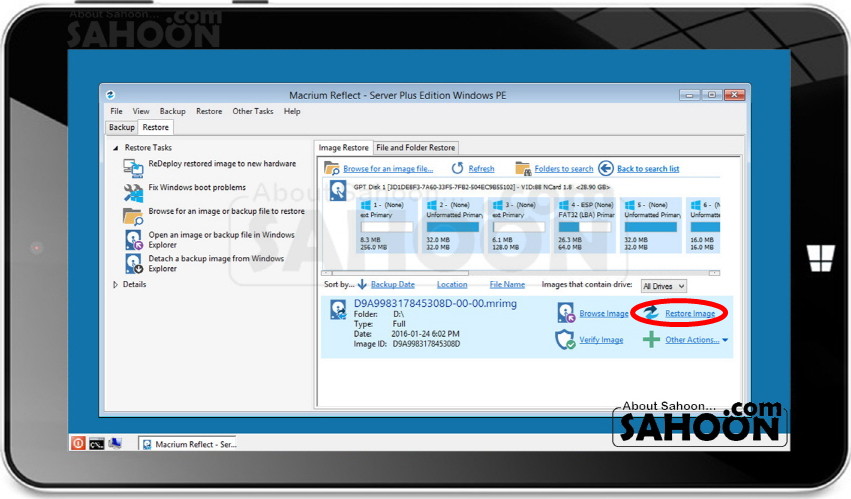
Task: Expand the Details section
Action: [115, 285]
